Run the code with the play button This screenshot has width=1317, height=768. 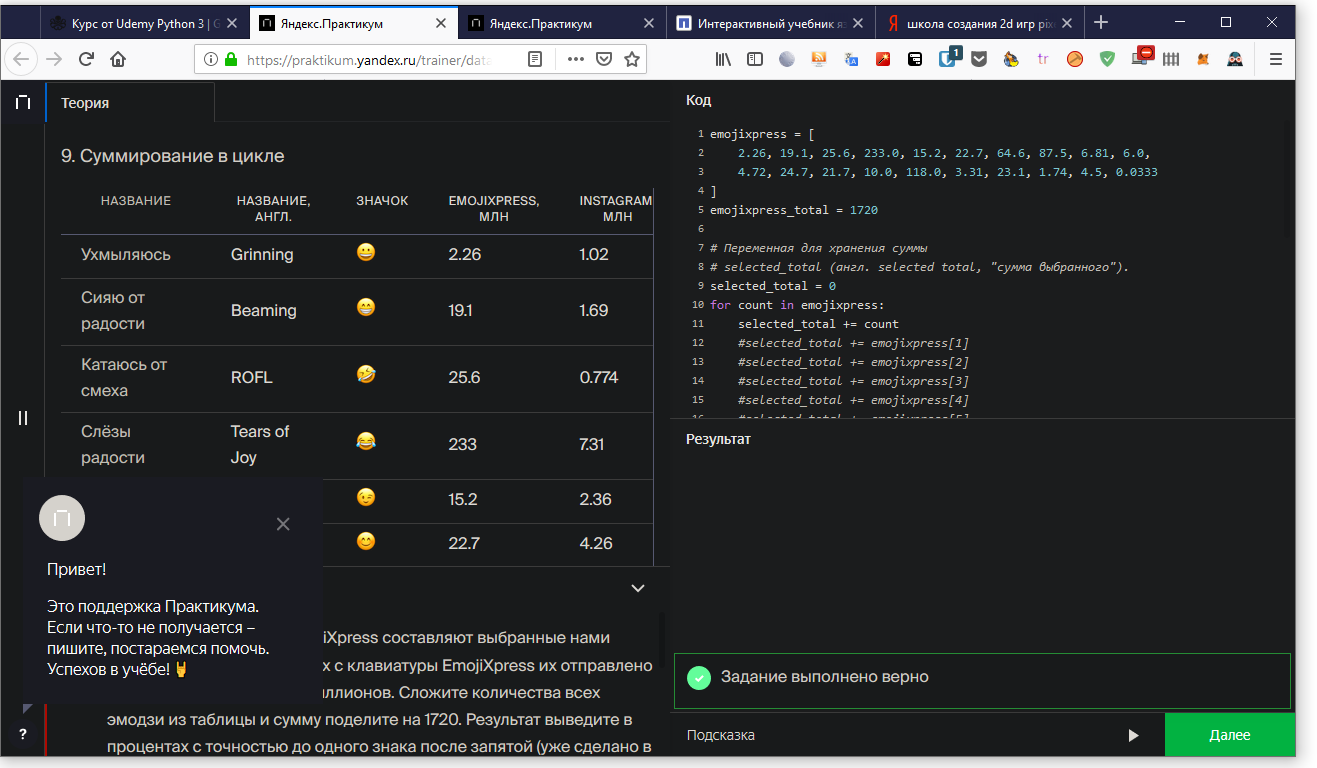point(1133,735)
